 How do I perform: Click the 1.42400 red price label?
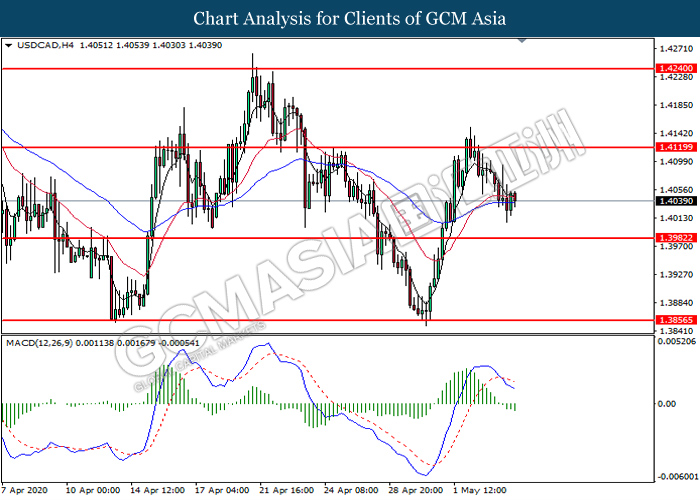click(x=676, y=68)
